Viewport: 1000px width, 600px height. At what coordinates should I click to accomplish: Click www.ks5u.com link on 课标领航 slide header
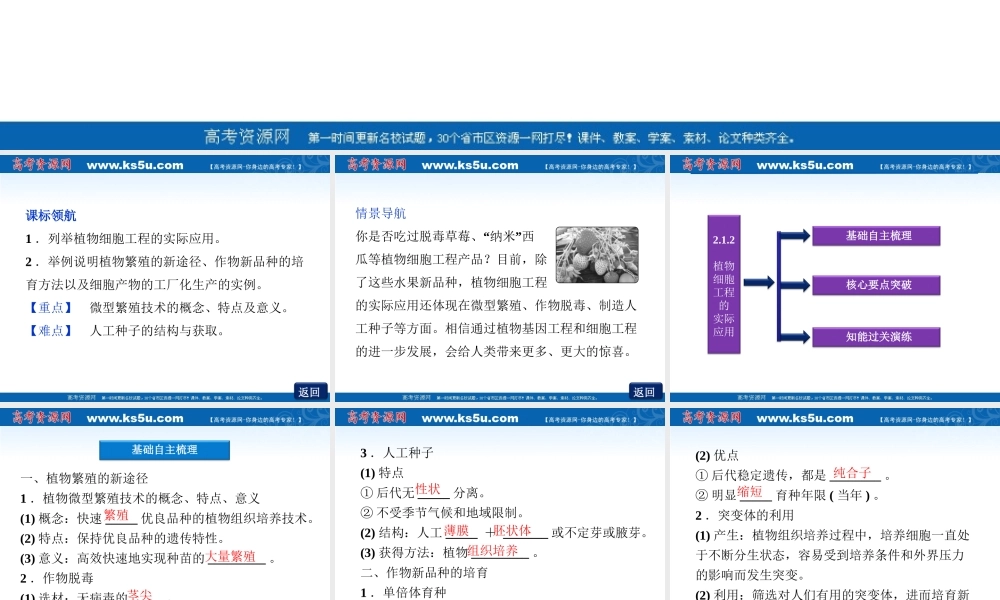click(x=135, y=165)
